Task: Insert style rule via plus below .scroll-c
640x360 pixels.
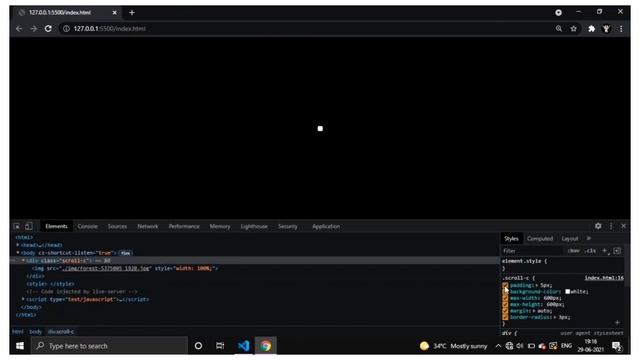Action: [x=617, y=322]
